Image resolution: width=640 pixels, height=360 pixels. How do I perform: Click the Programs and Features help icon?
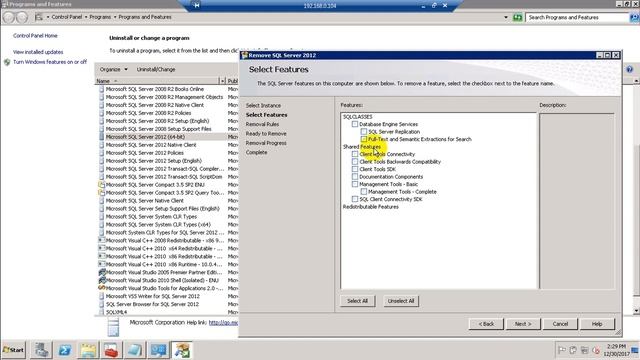(629, 69)
